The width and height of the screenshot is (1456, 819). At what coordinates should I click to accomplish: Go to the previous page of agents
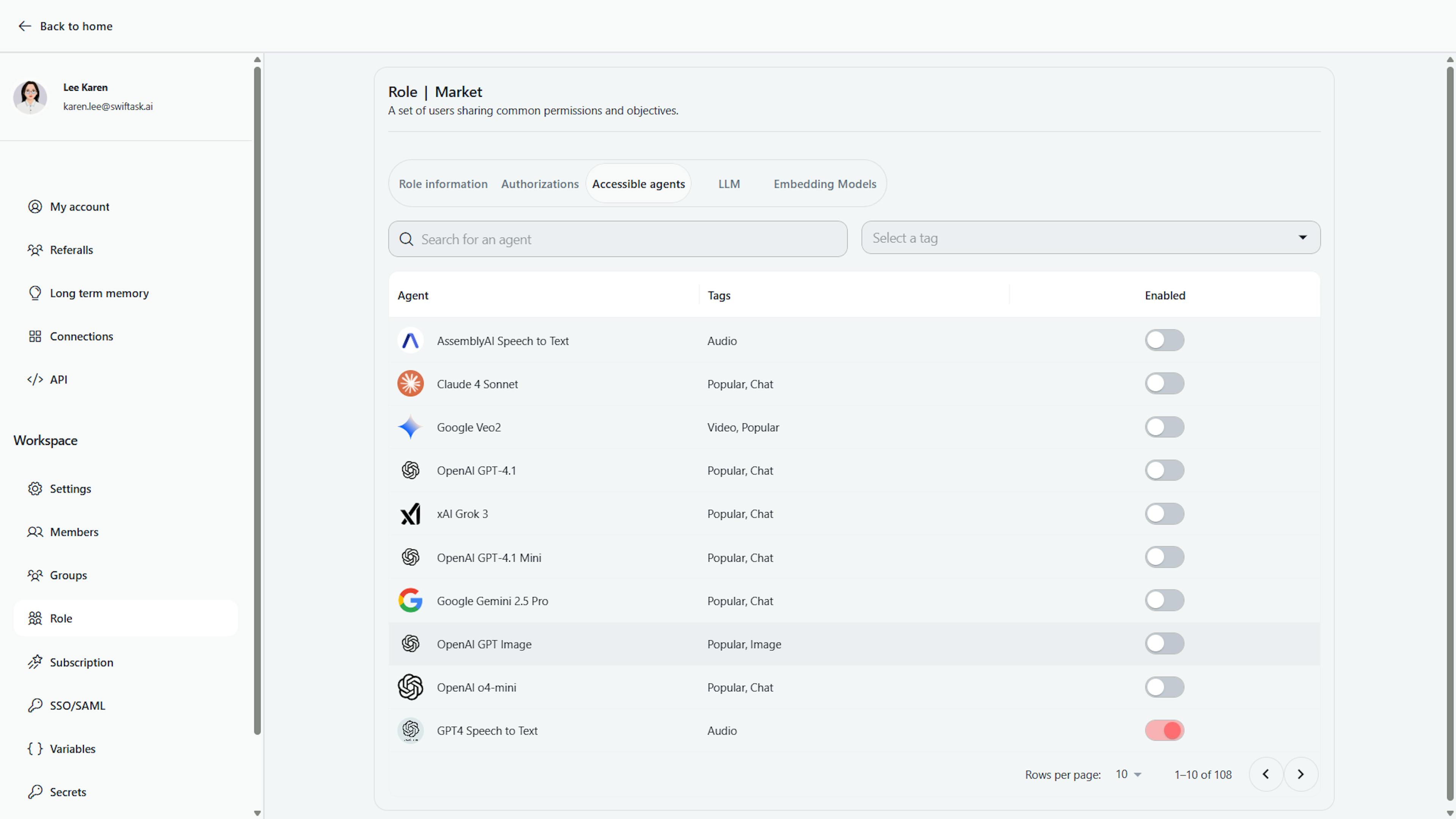1266,774
